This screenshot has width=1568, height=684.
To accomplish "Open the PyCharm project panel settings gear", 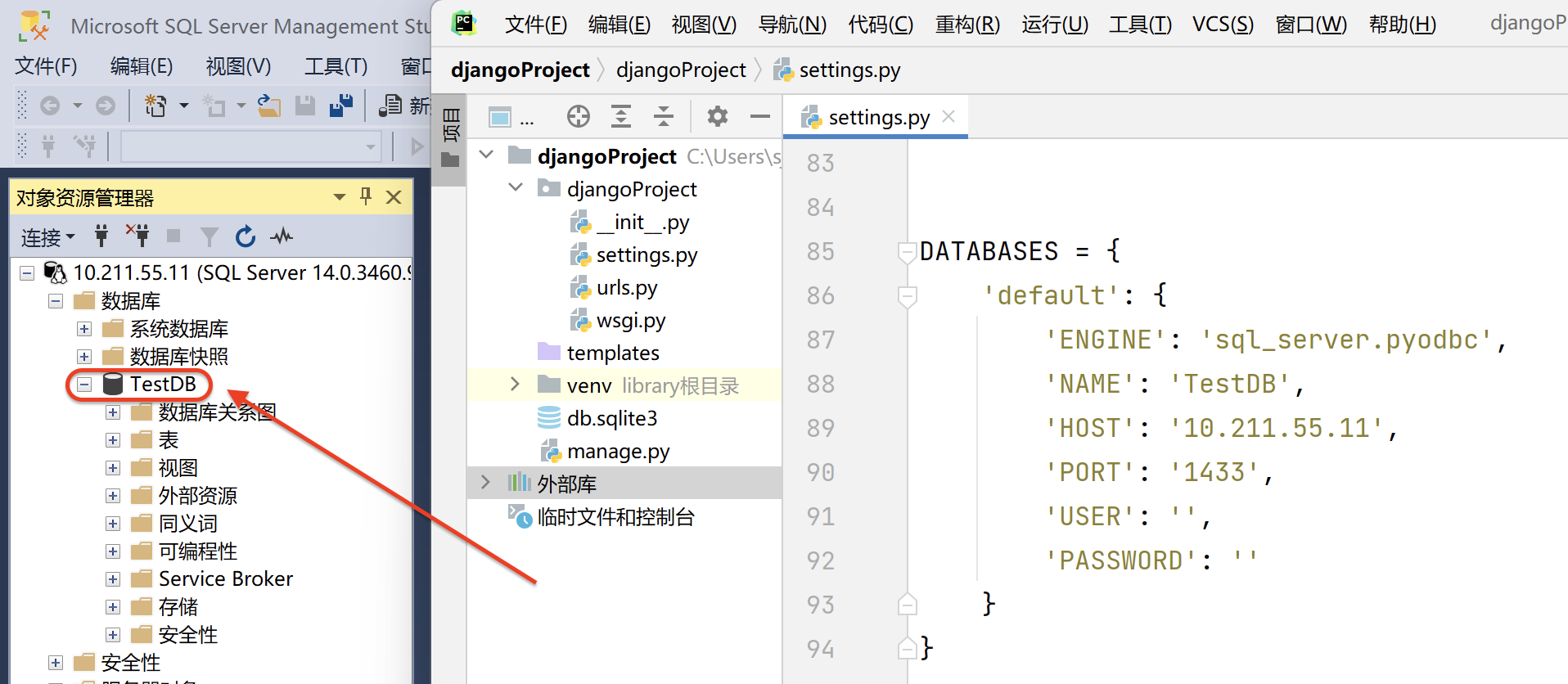I will pos(718,117).
